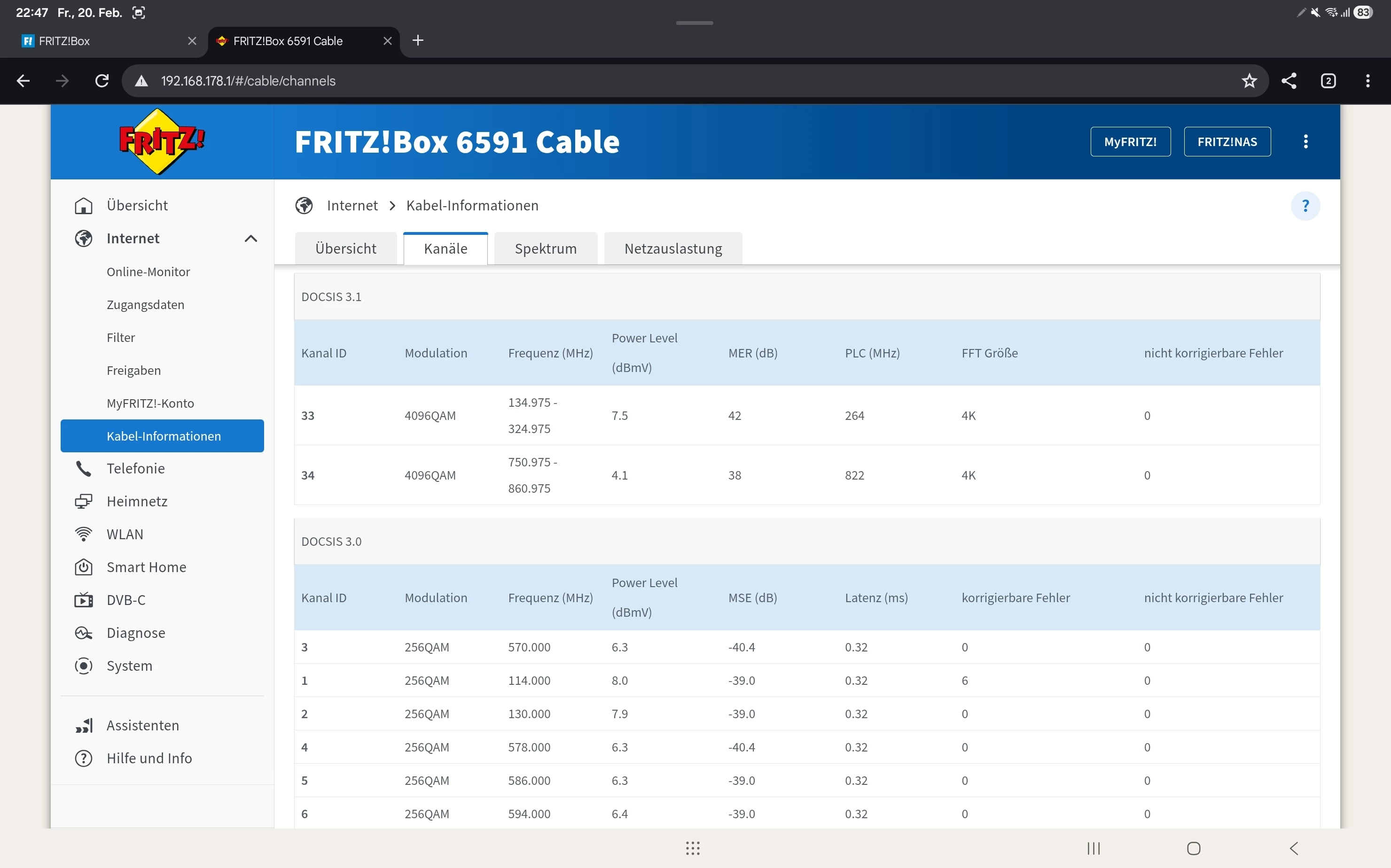Open Online-Monitor in the sidebar
Screen dimensions: 1391x868
pyautogui.click(x=148, y=271)
